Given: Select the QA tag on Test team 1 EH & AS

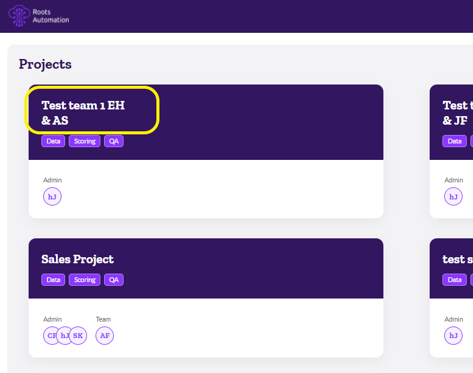Looking at the screenshot, I should (114, 141).
